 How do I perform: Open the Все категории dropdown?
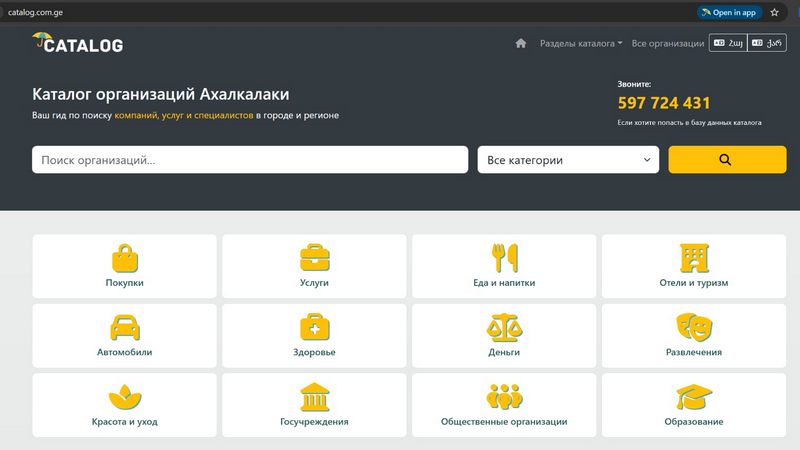tap(568, 160)
